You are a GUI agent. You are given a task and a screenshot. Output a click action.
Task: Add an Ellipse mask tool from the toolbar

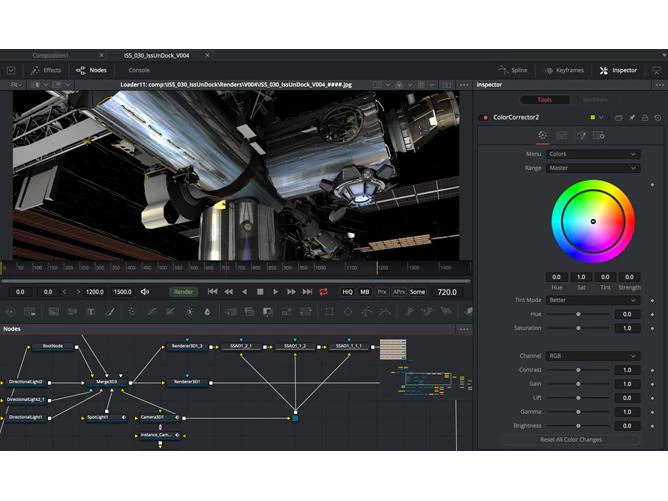[348, 312]
